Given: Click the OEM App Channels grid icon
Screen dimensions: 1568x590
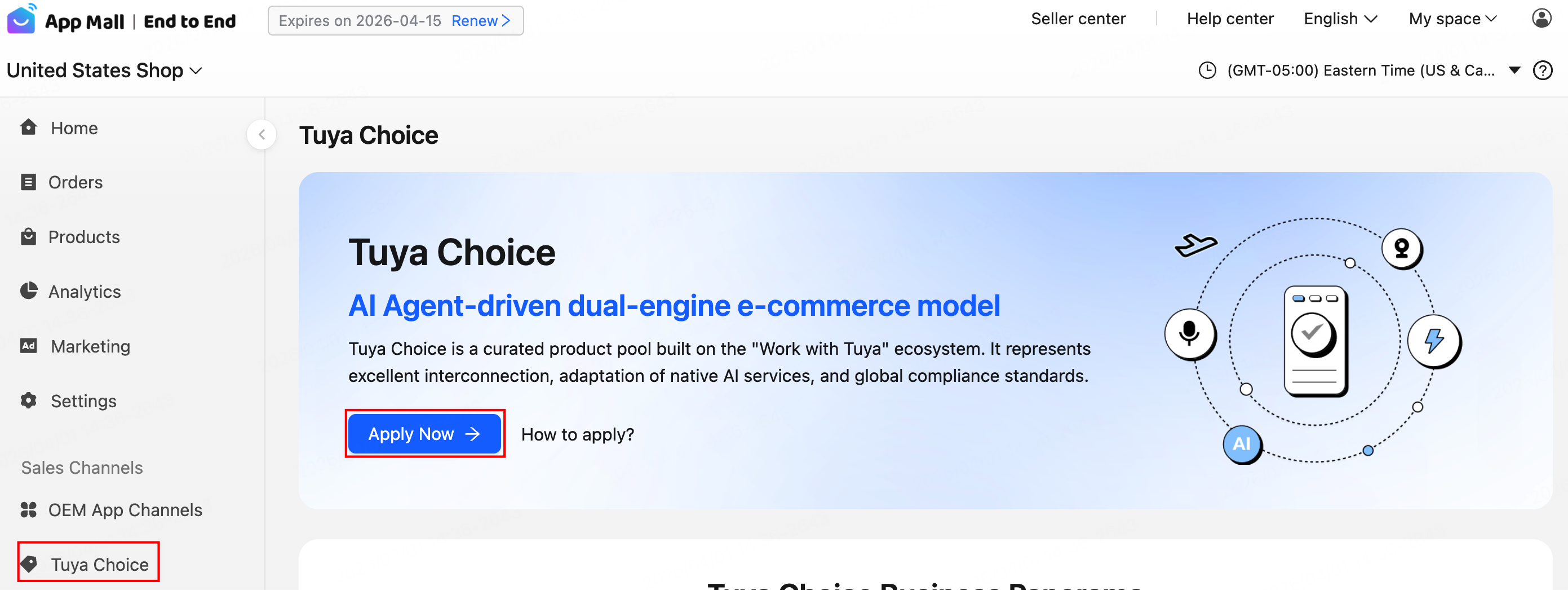Looking at the screenshot, I should [x=29, y=510].
